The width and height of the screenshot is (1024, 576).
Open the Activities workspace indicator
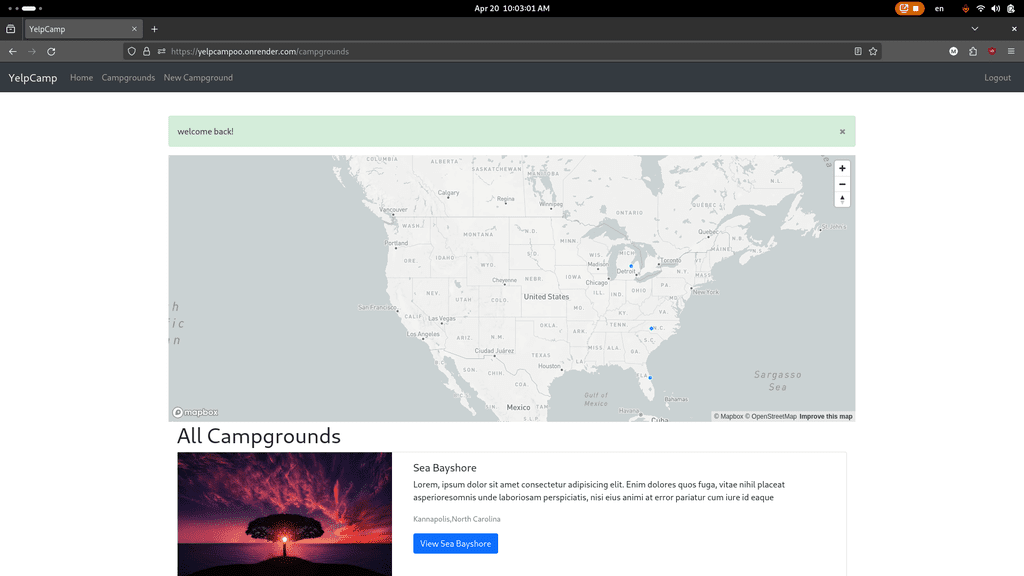pos(25,8)
